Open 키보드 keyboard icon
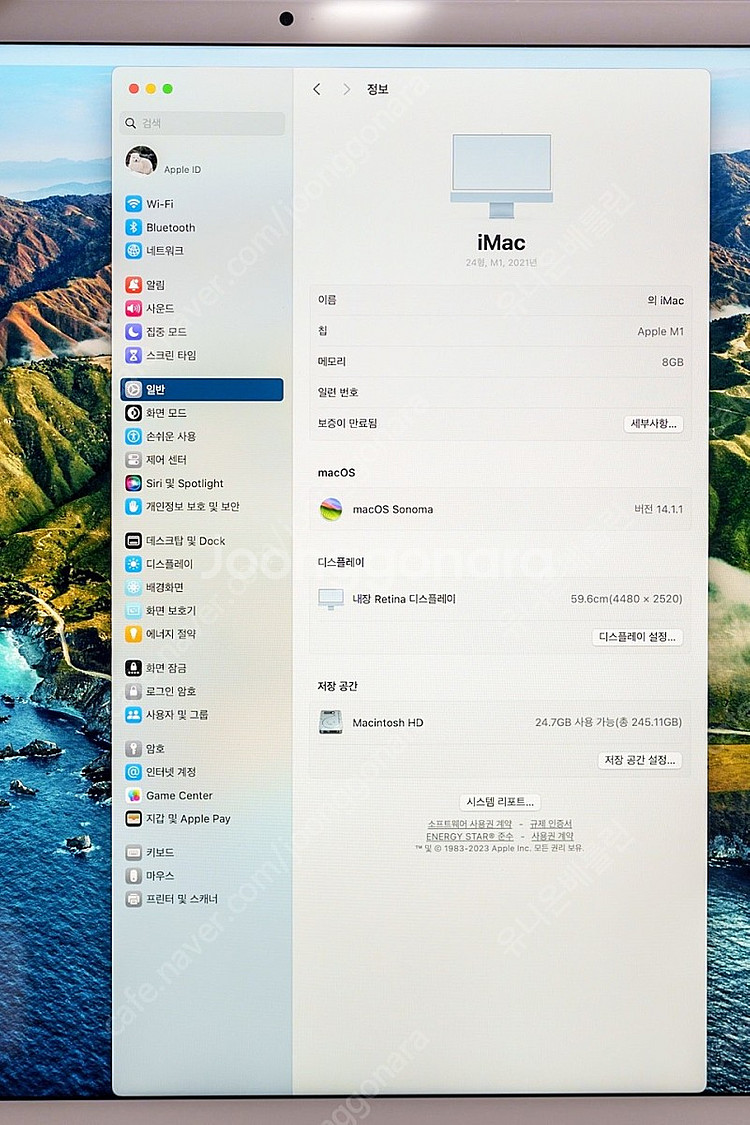This screenshot has height=1125, width=750. pos(133,852)
